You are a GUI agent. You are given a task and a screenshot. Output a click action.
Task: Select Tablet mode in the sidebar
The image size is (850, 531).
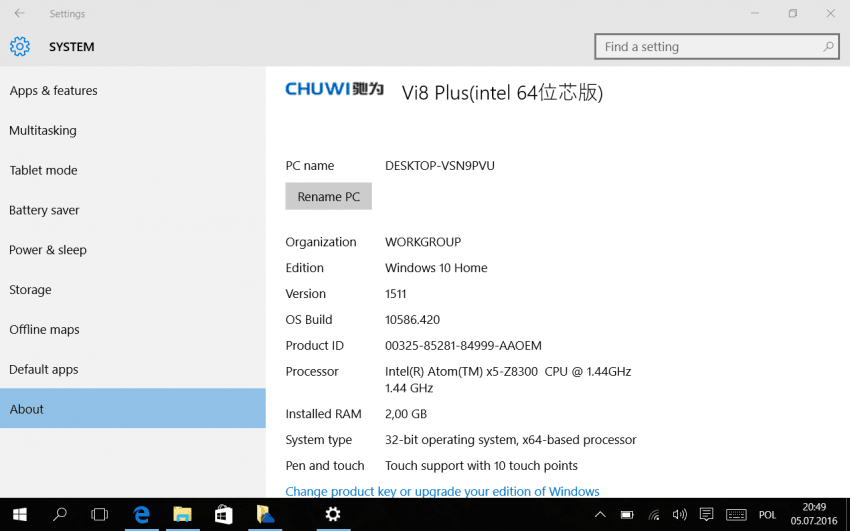click(x=133, y=170)
